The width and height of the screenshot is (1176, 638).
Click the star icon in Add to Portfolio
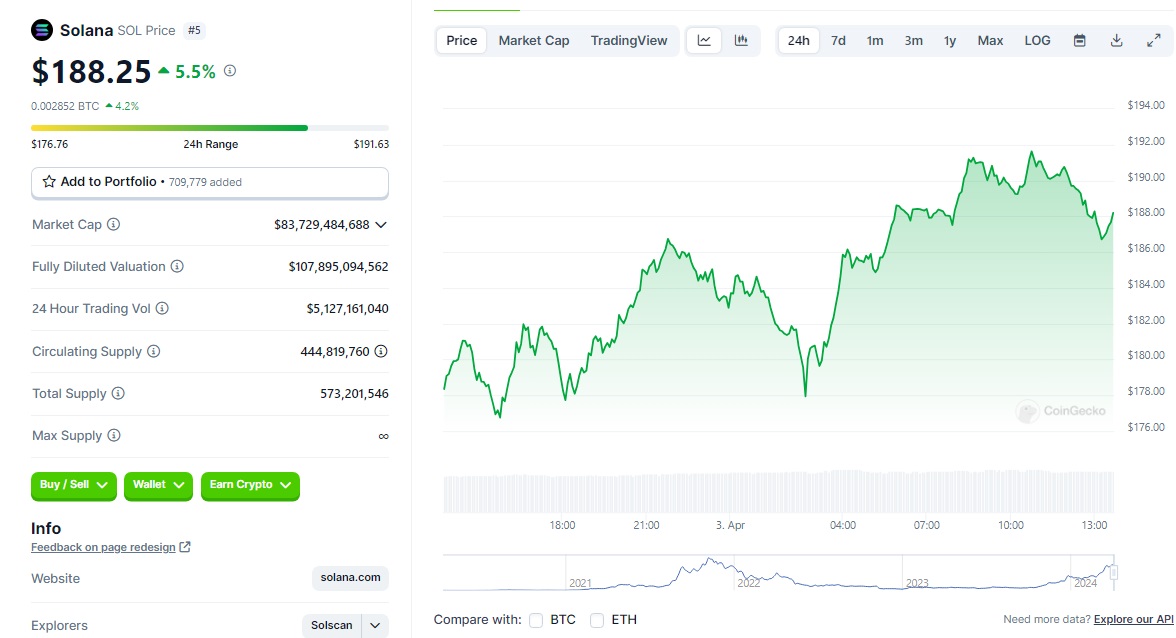coord(50,181)
